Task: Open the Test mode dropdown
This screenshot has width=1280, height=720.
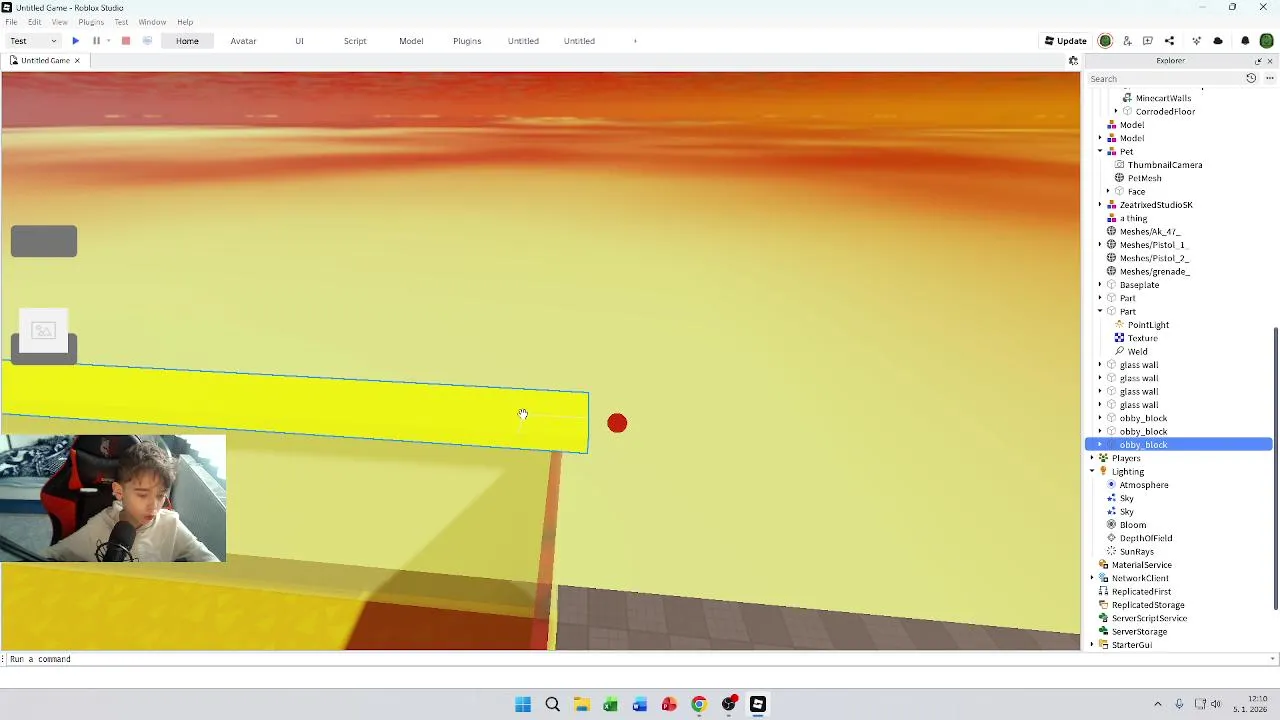Action: click(33, 41)
